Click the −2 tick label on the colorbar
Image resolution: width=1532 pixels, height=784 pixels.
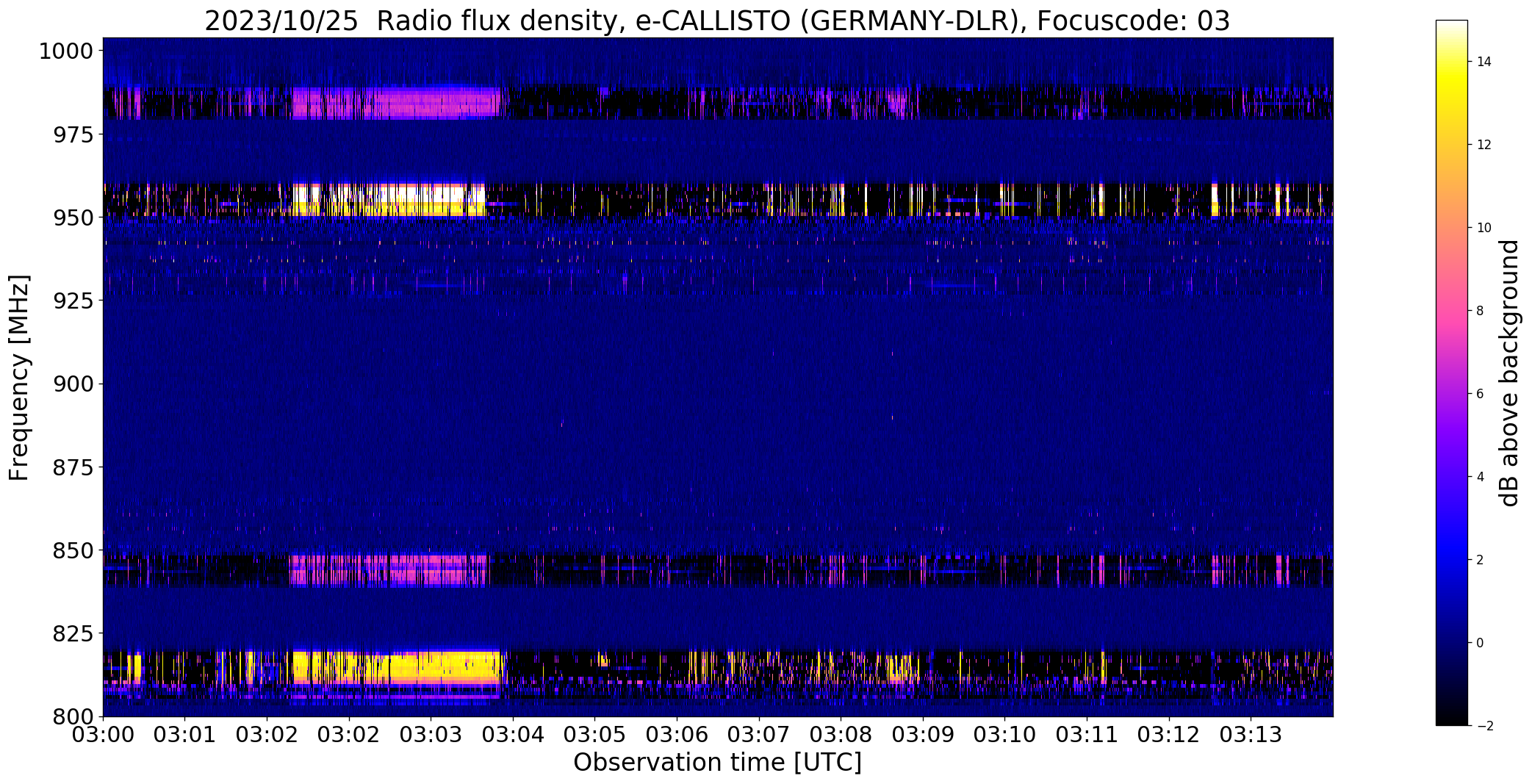coord(1484,726)
